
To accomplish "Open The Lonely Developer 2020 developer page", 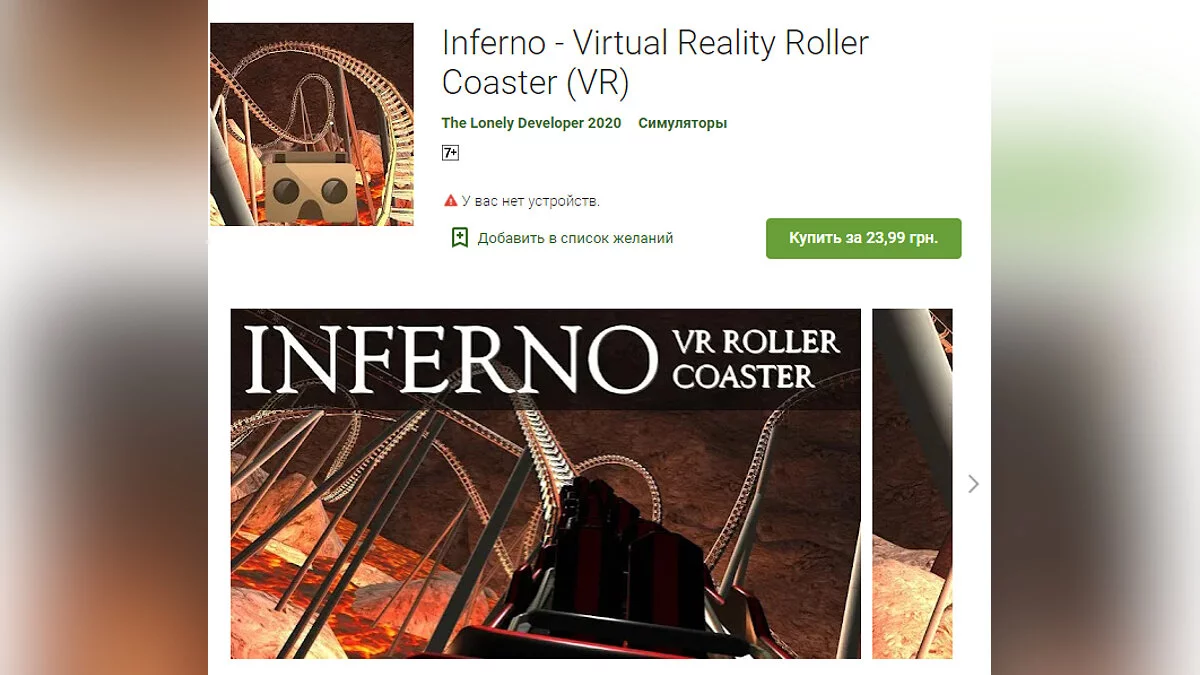I will 531,123.
